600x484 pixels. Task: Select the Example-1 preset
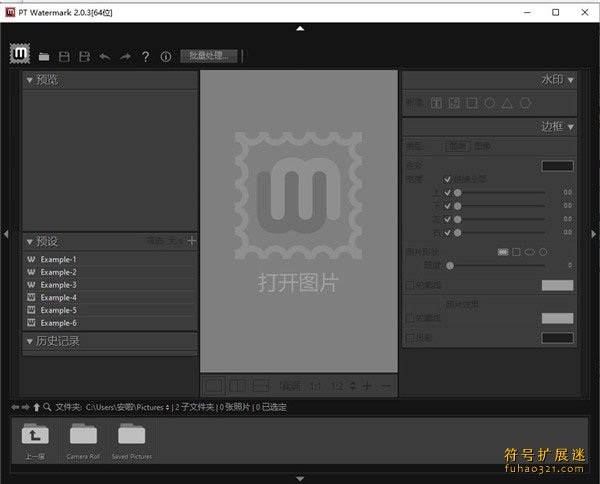(x=110, y=259)
